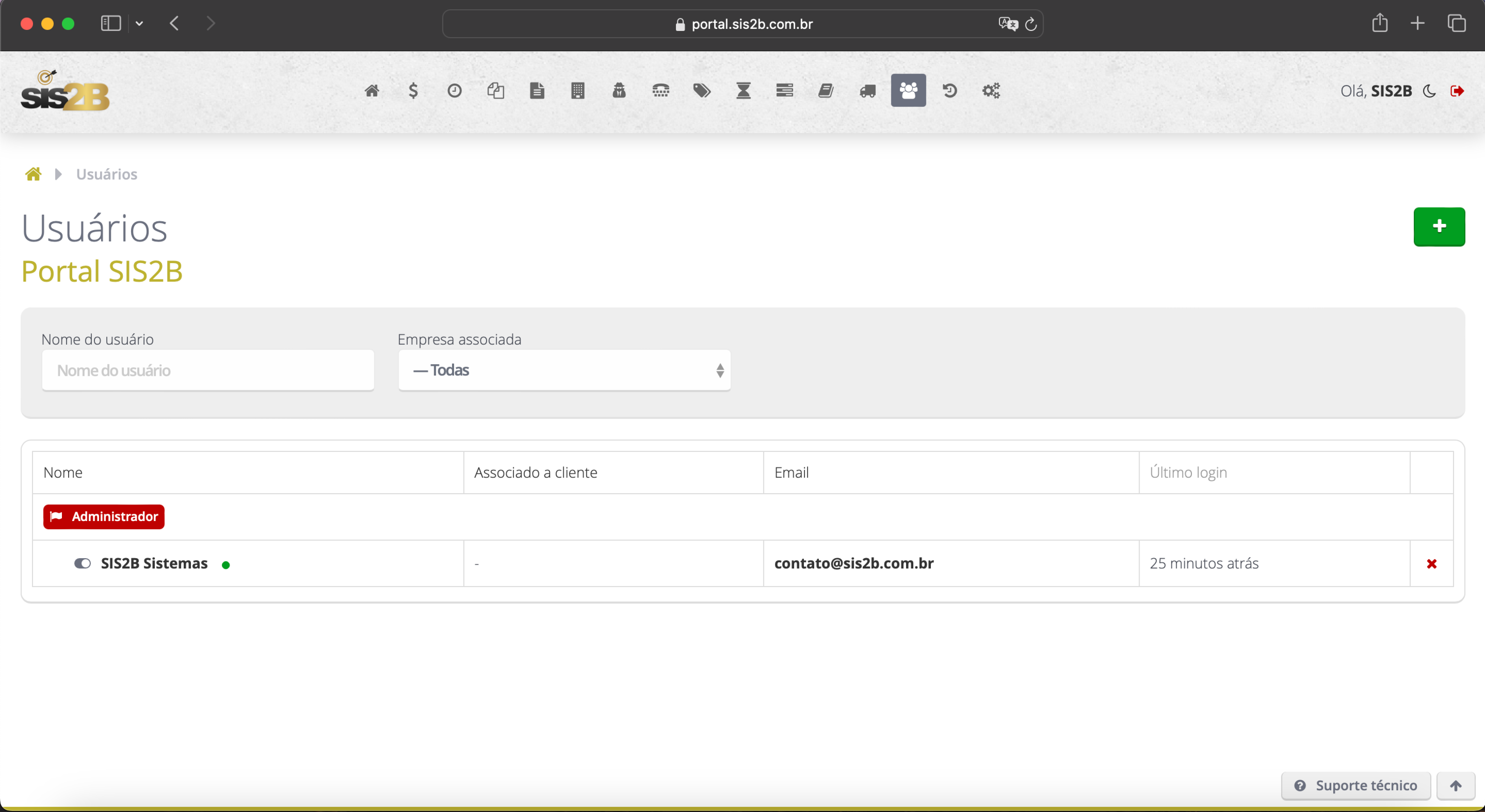Open the Empresa associada dropdown
This screenshot has height=812, width=1485.
(x=564, y=370)
